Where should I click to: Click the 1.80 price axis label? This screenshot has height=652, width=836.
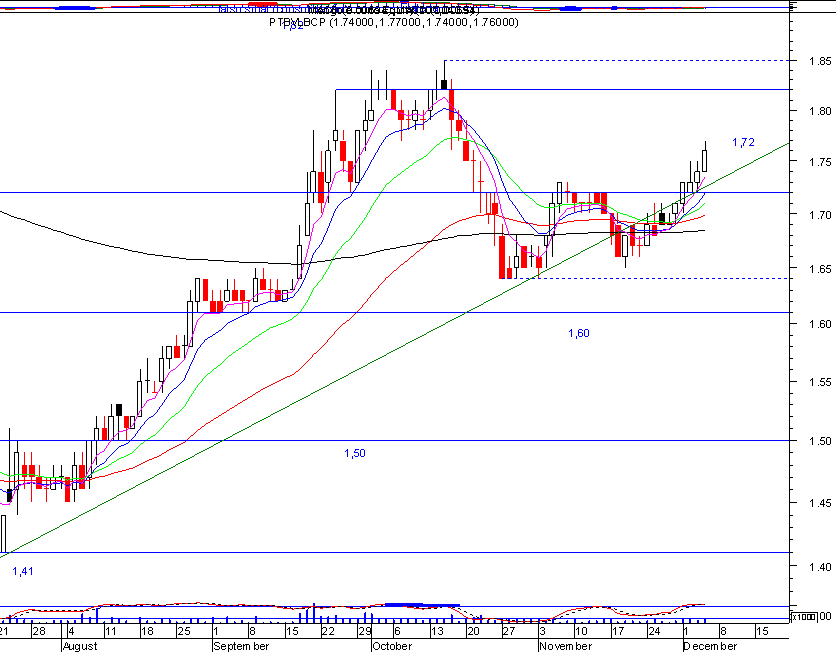(x=820, y=111)
